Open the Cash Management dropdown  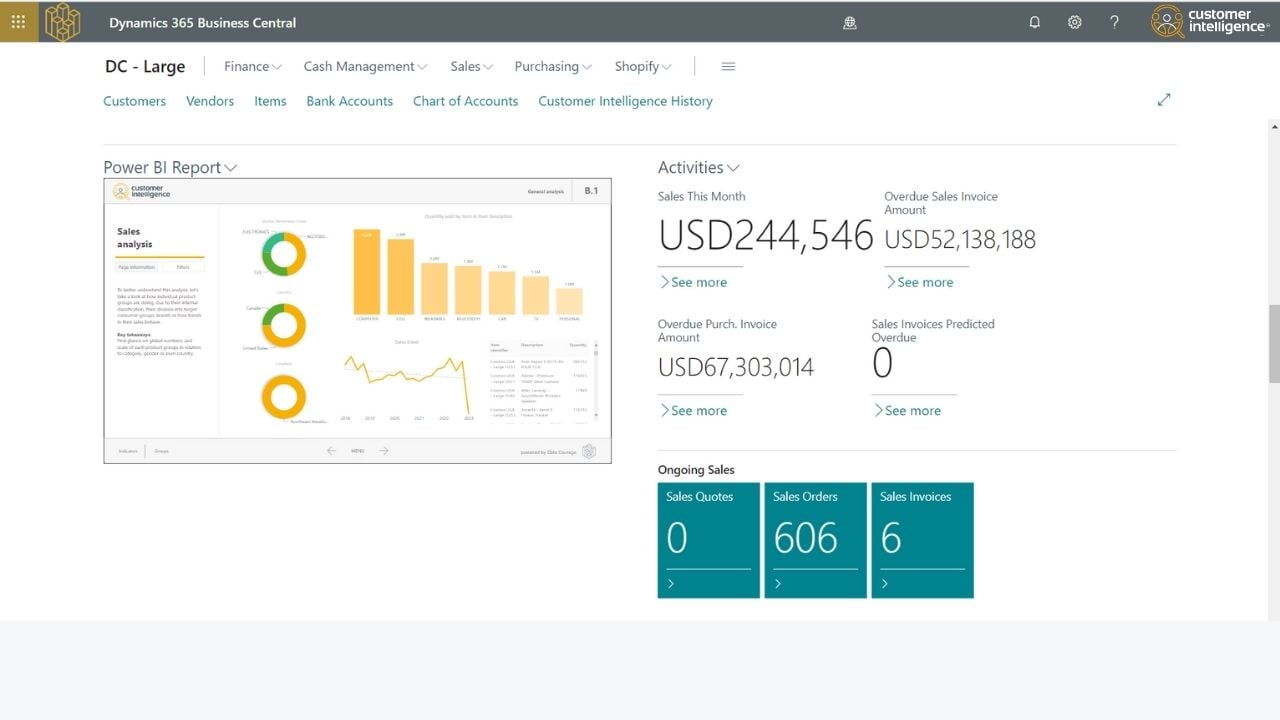pos(365,67)
